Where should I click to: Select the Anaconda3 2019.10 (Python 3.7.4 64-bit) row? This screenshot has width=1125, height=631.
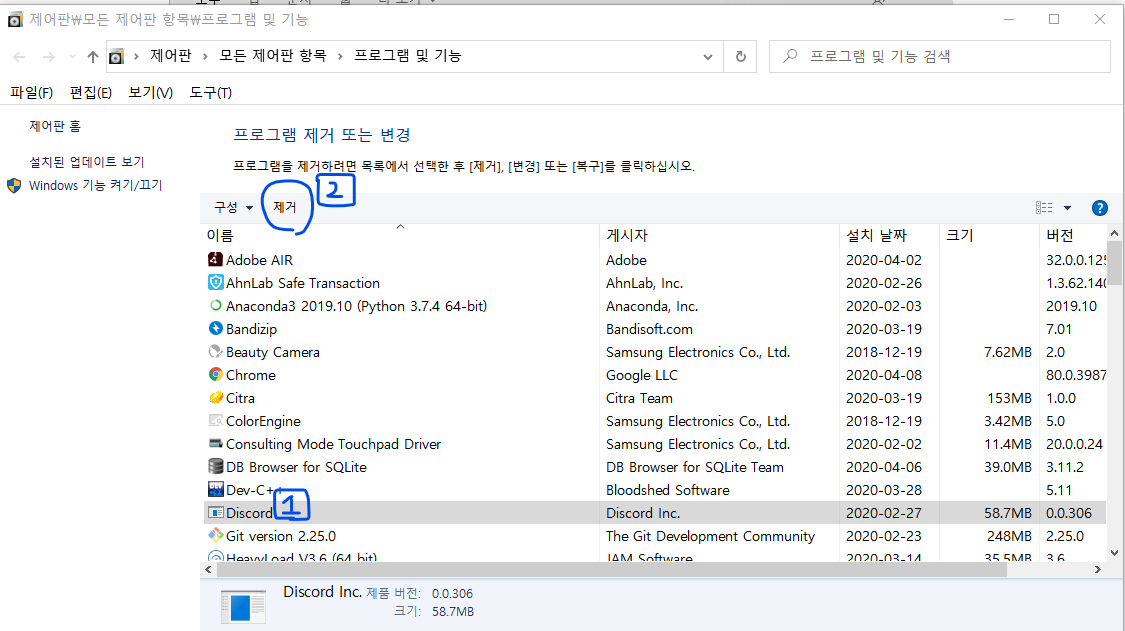pos(654,306)
